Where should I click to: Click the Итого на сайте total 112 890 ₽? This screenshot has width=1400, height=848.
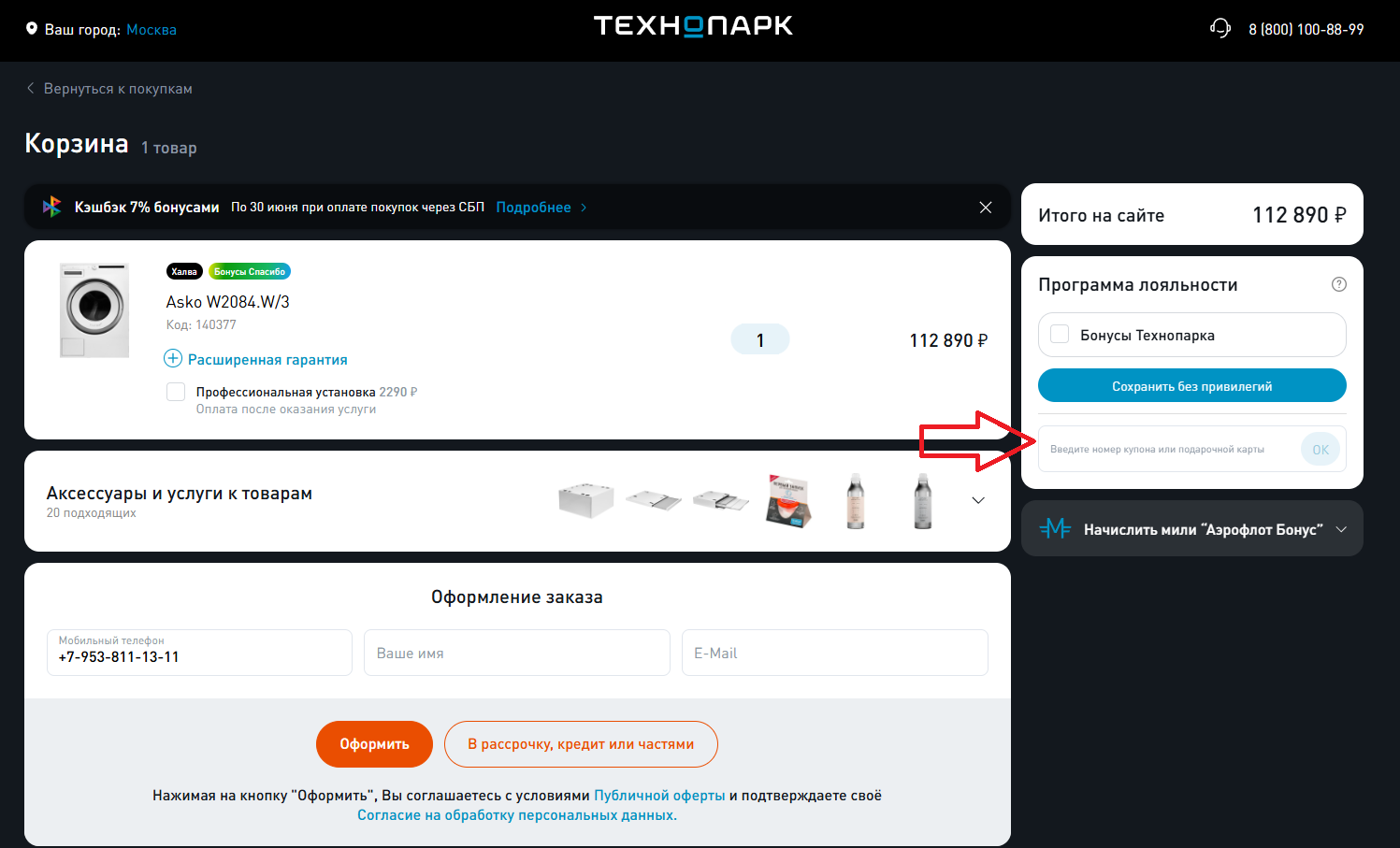(x=1299, y=215)
